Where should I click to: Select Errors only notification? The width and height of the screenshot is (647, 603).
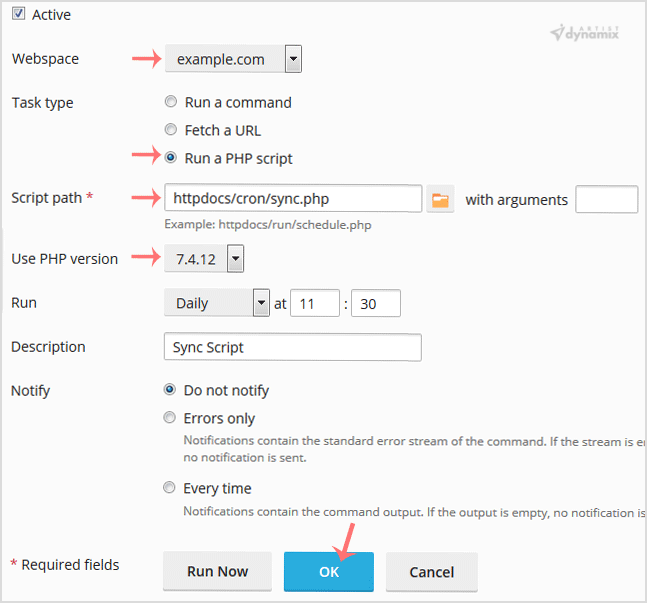170,418
